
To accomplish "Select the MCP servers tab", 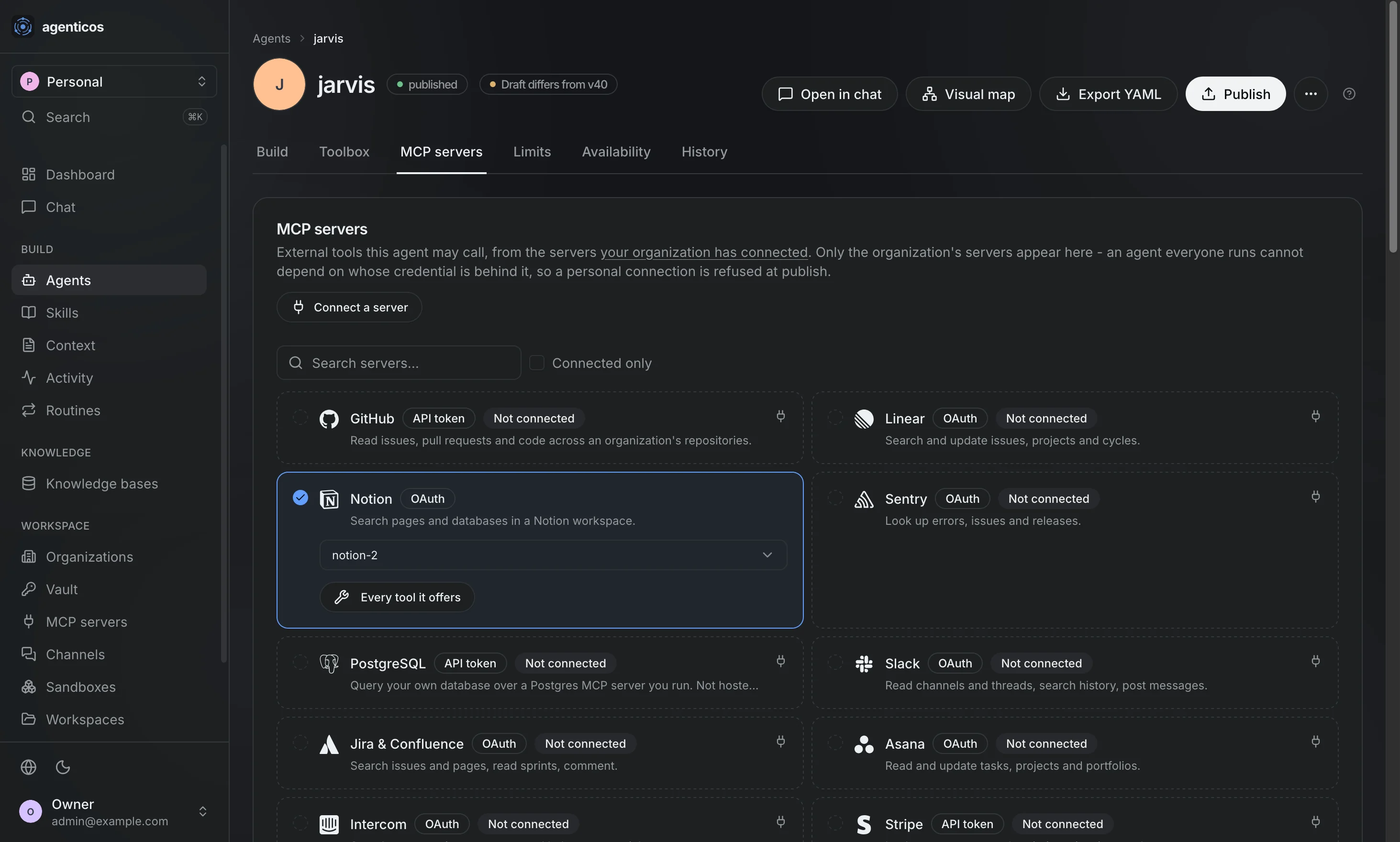I will (442, 152).
